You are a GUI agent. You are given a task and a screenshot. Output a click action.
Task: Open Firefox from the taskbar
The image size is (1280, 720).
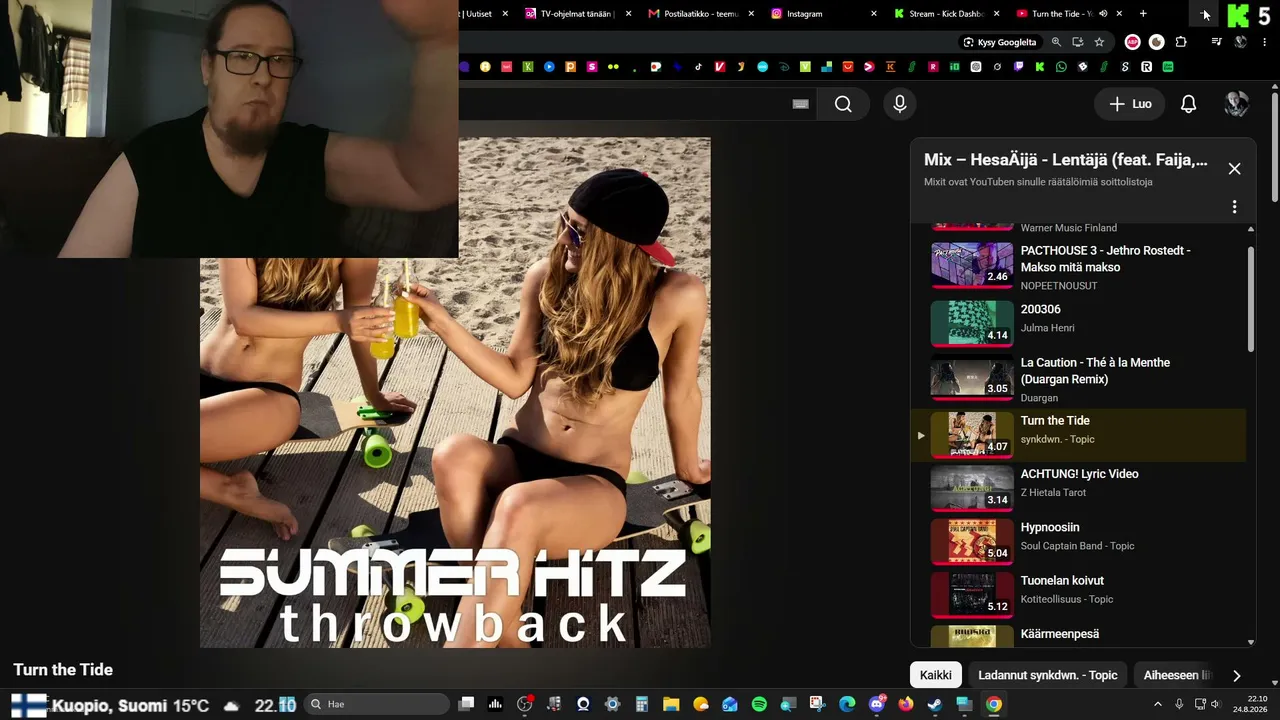(x=906, y=704)
